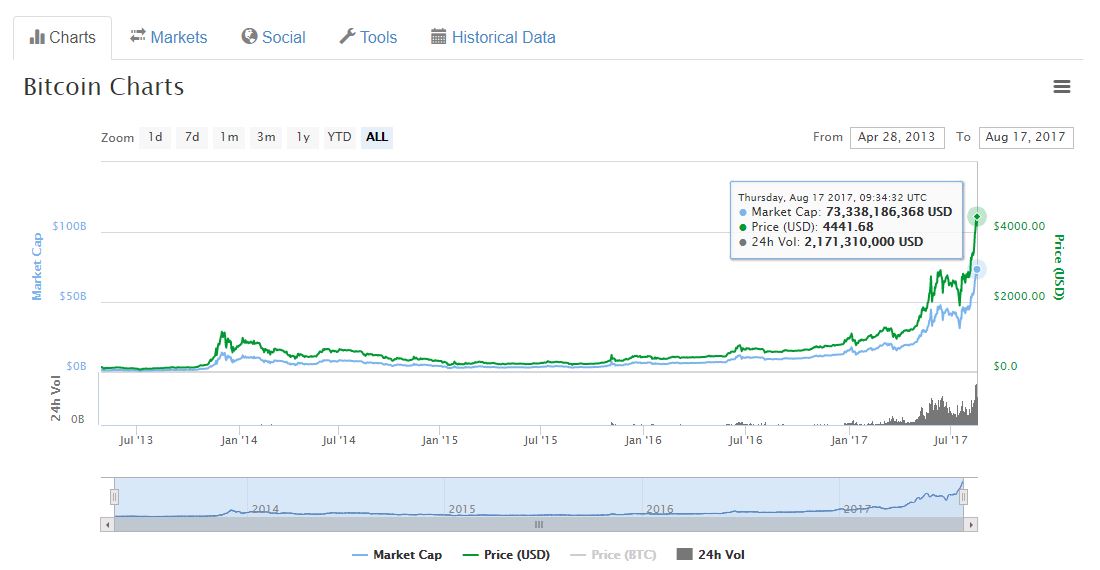The image size is (1100, 570).
Task: Click the navigator scrollbar left arrow
Action: pos(107,524)
